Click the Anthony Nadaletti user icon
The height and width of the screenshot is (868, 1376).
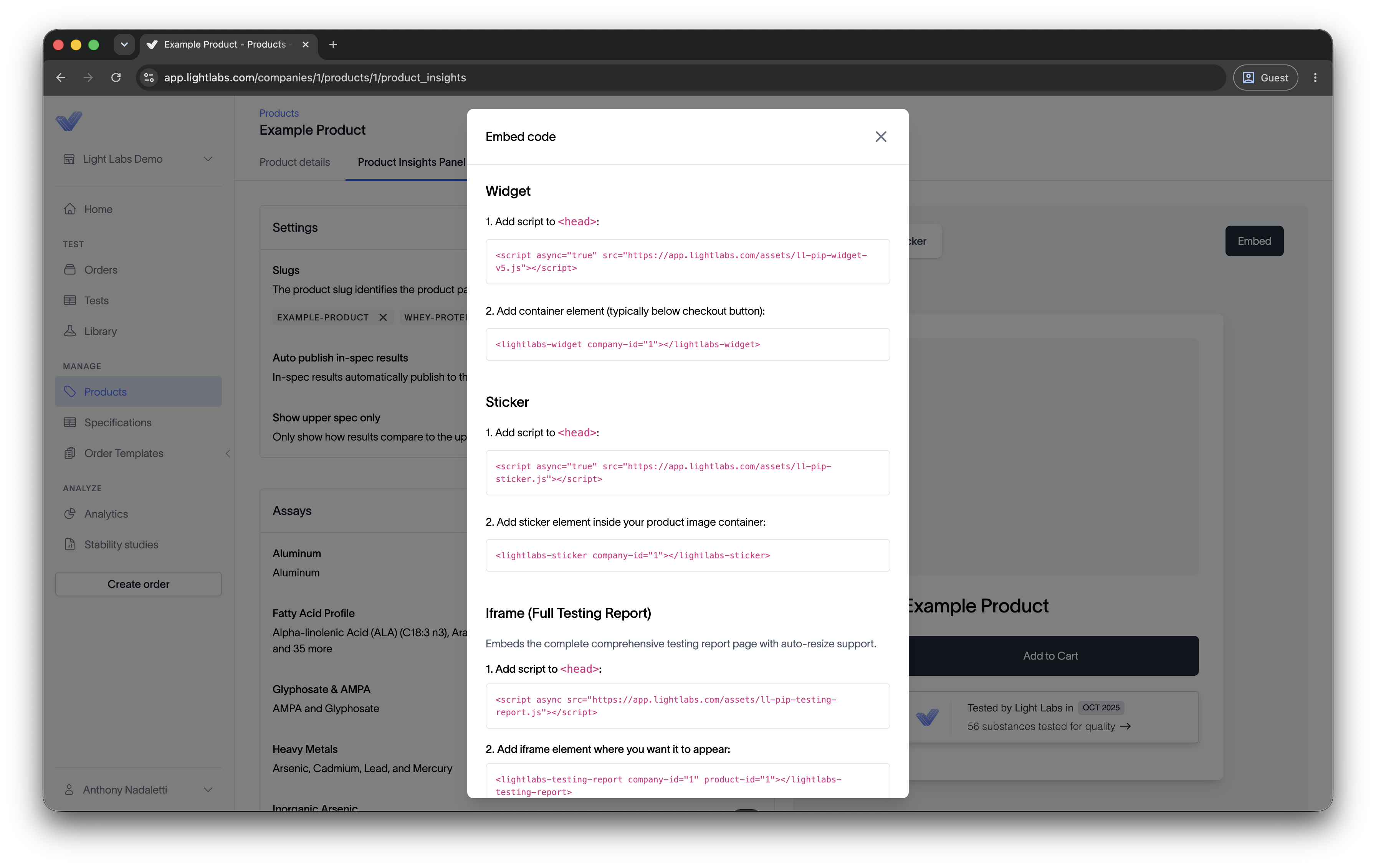pos(69,790)
